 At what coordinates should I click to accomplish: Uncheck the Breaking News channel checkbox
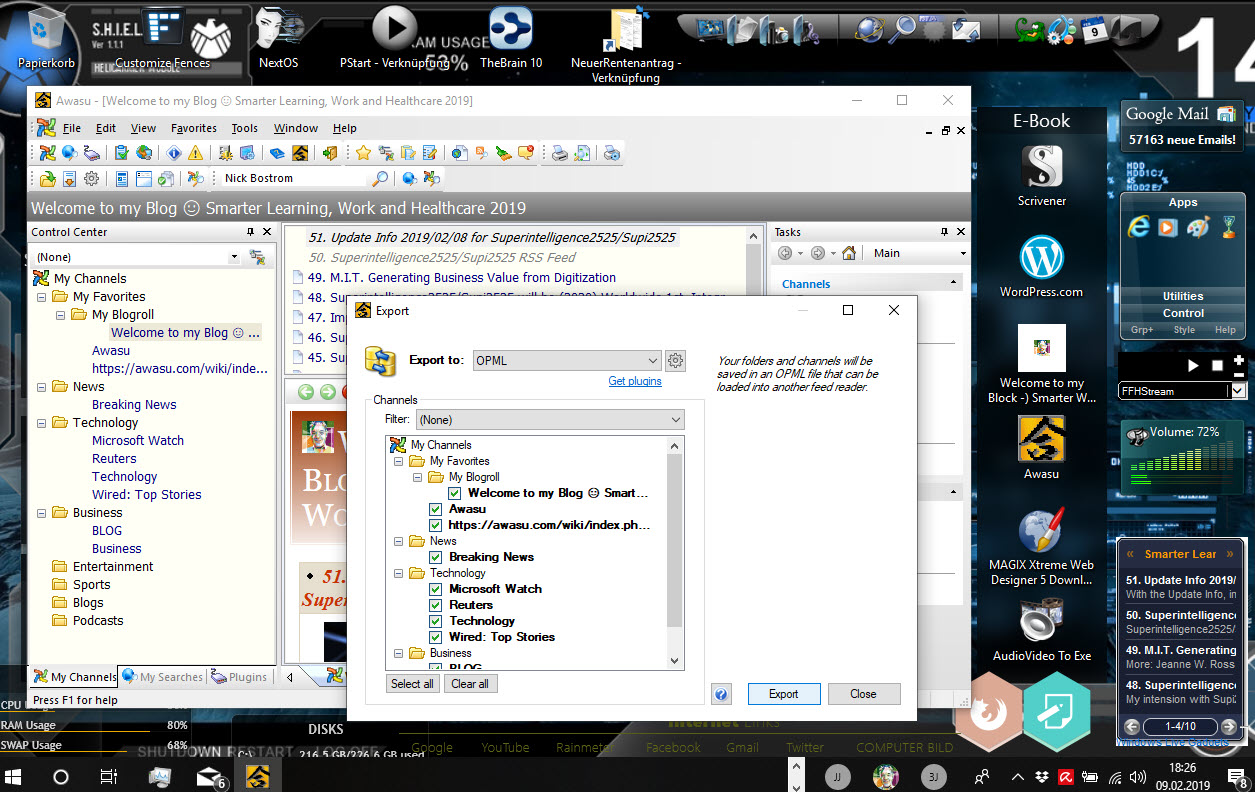tap(435, 557)
